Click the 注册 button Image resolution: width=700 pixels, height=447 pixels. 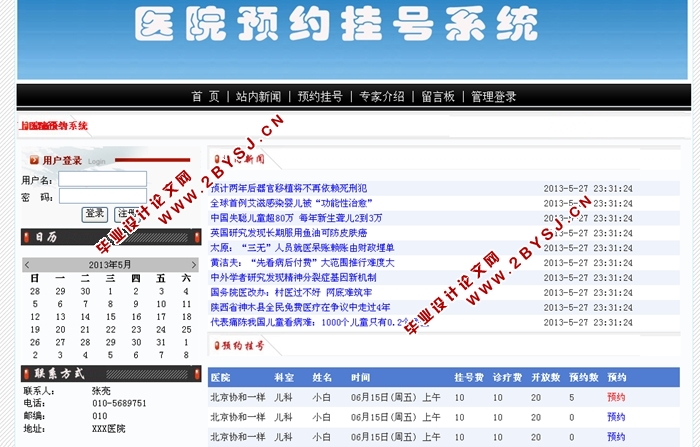click(128, 214)
